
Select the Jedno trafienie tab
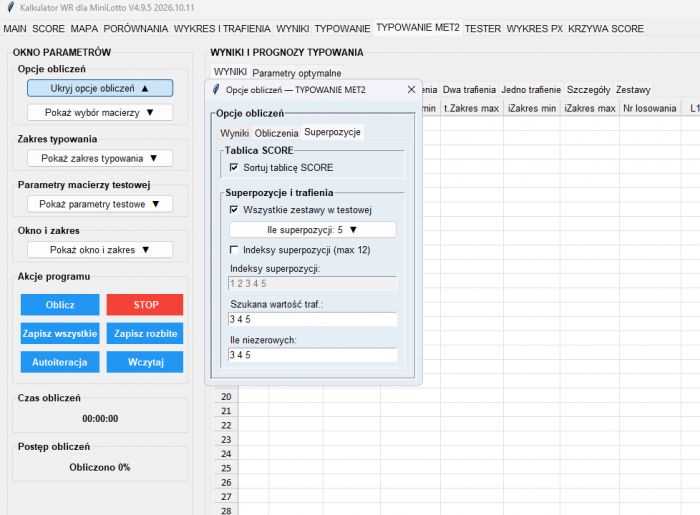531,90
